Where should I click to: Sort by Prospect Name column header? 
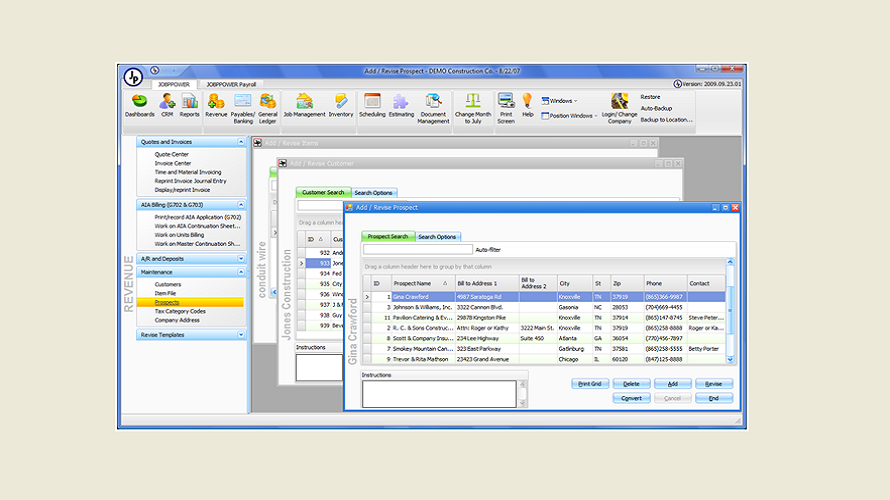pyautogui.click(x=423, y=283)
